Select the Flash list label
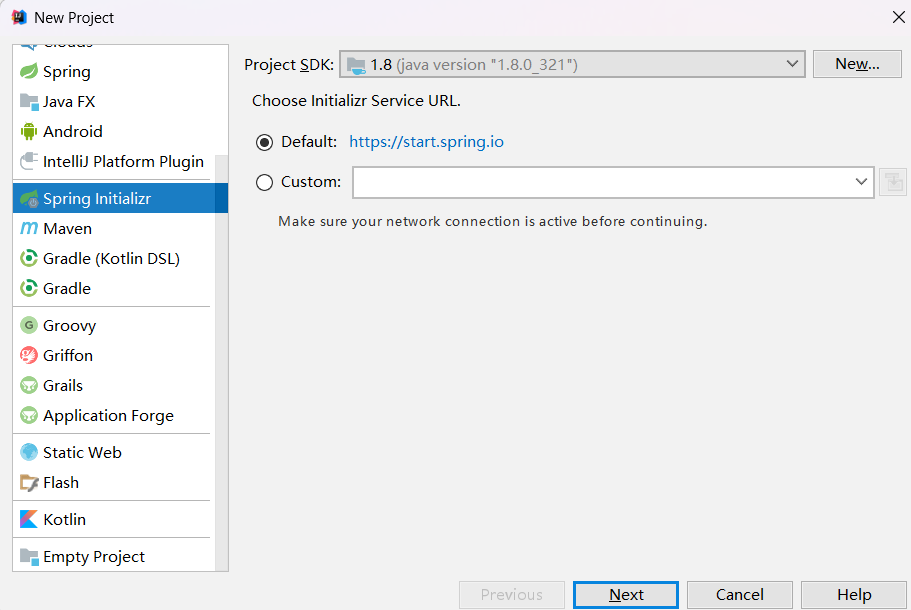 (61, 483)
